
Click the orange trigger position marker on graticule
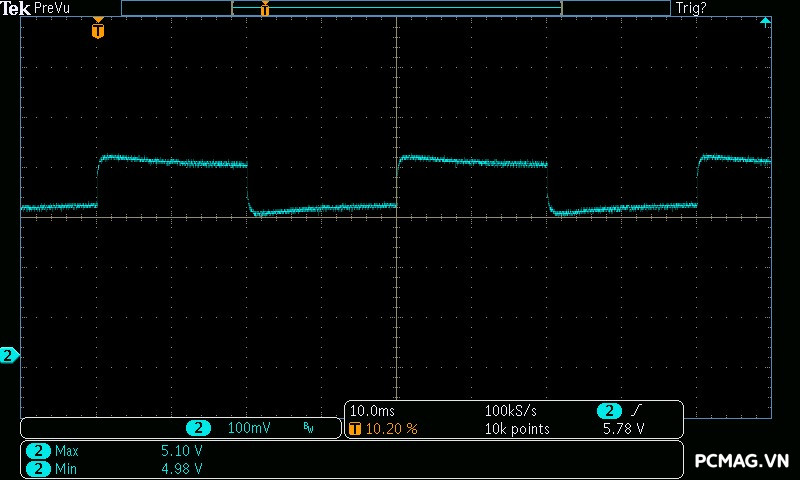97,30
